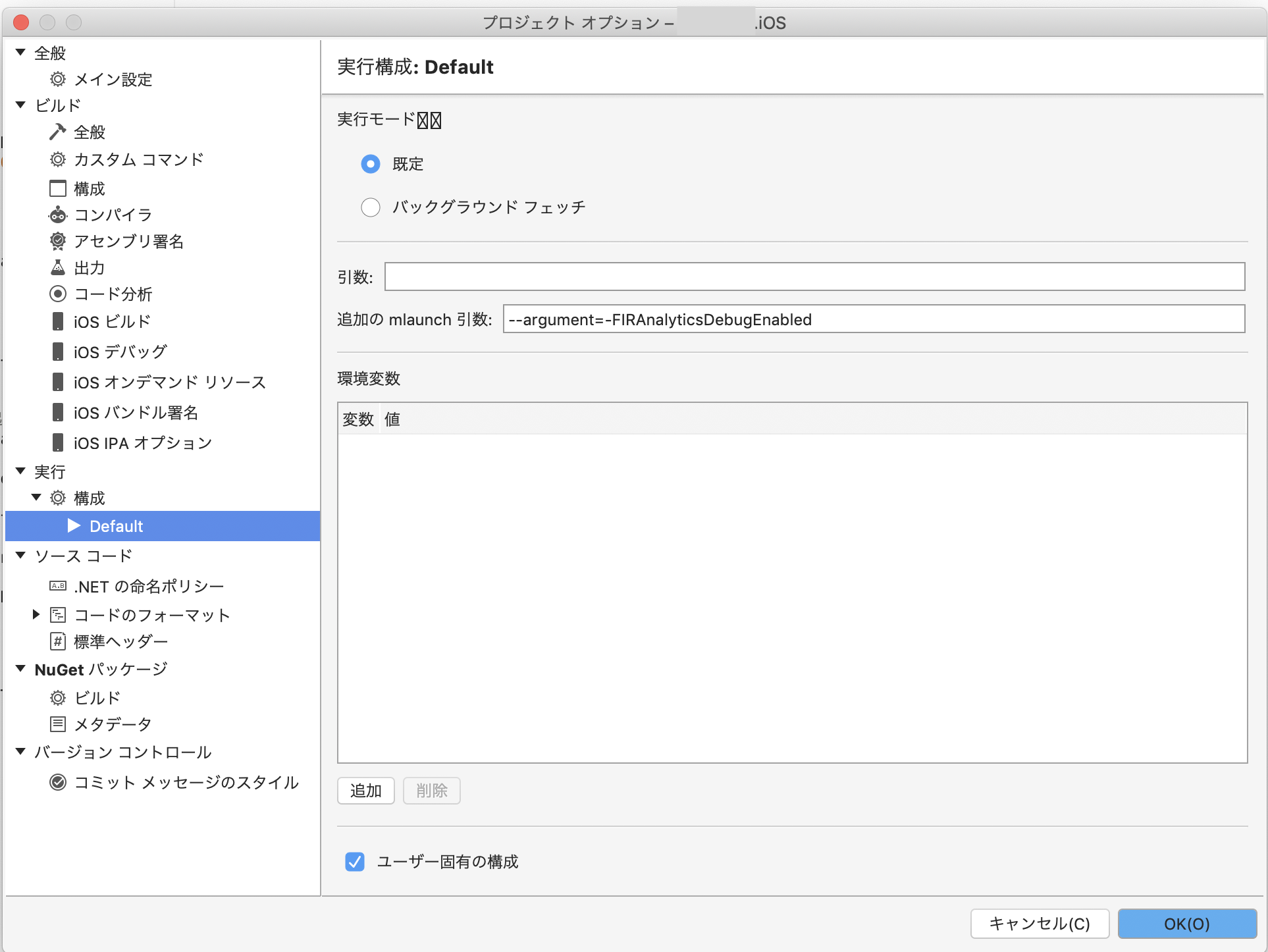Open the メイン設定 settings icon

(57, 80)
